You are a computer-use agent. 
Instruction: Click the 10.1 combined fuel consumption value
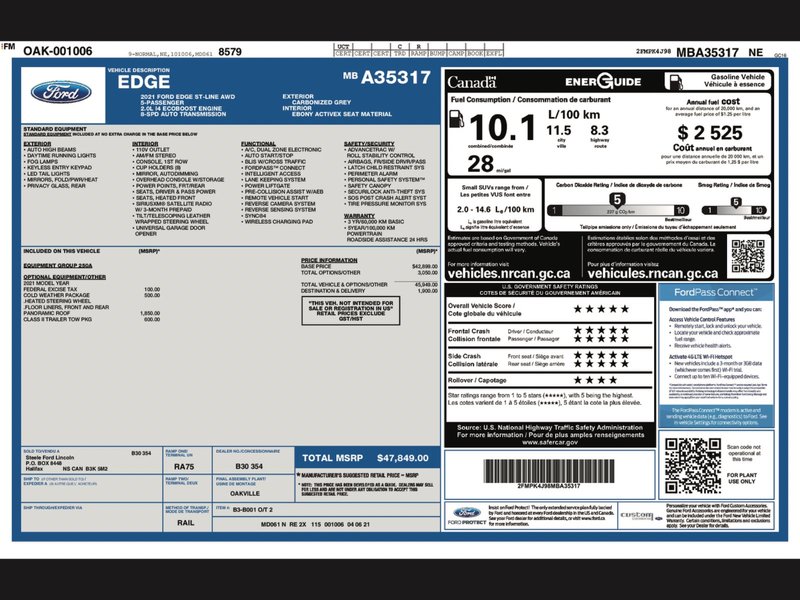(502, 128)
